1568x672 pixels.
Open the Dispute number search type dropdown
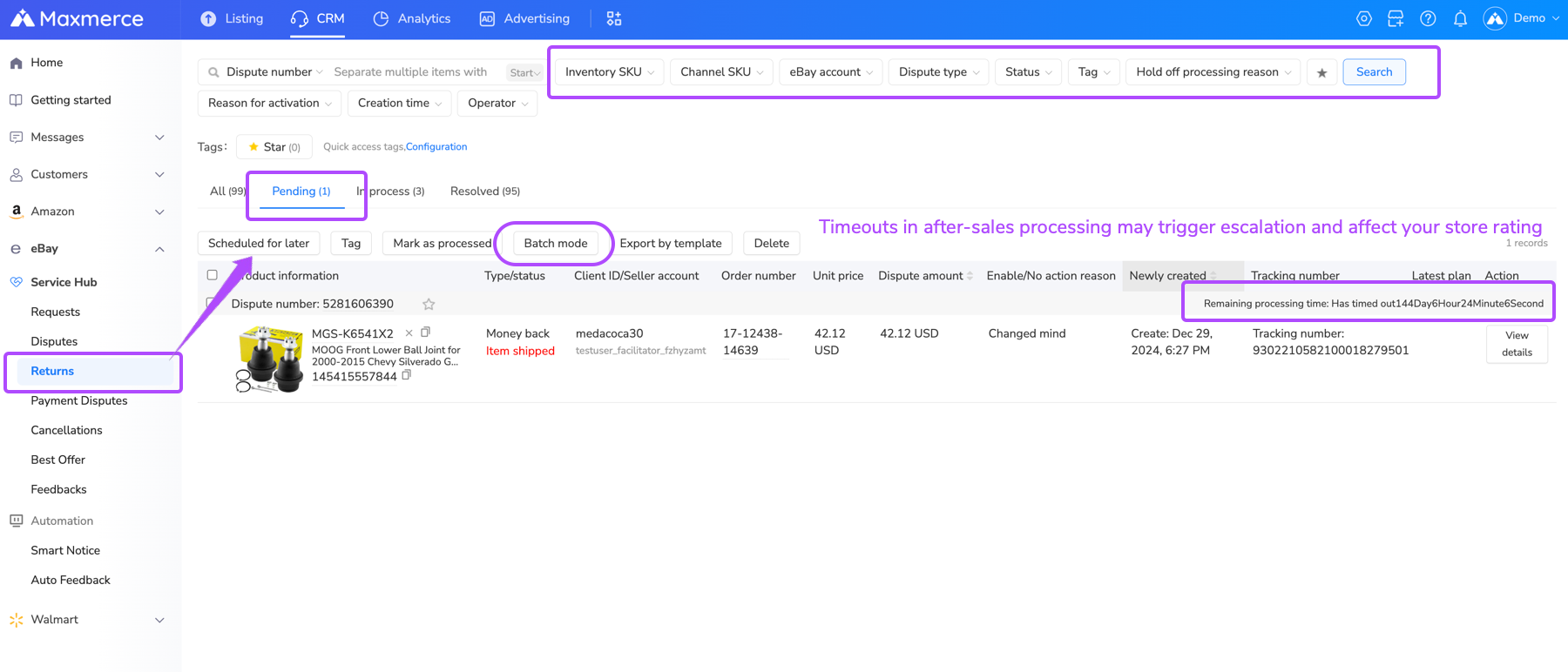274,72
